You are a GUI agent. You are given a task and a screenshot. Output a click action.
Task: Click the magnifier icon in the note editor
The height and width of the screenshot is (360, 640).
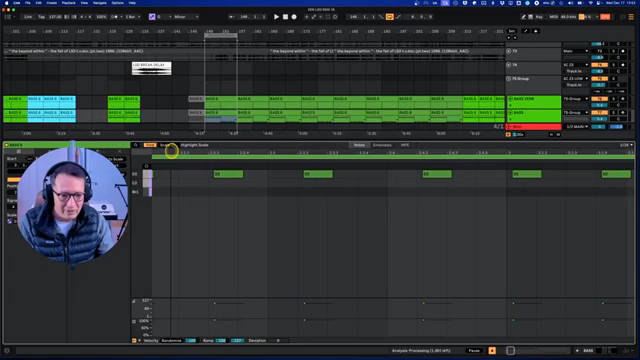[x=136, y=145]
